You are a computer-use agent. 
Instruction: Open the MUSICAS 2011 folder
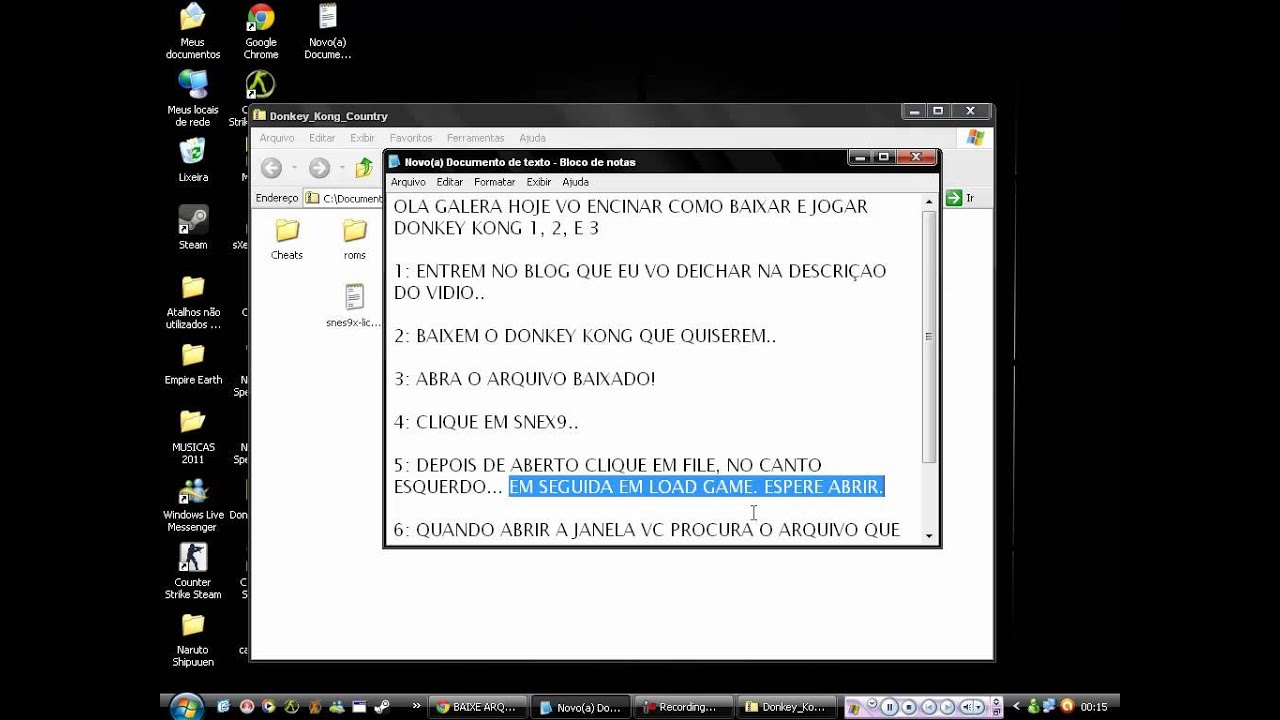click(x=193, y=436)
